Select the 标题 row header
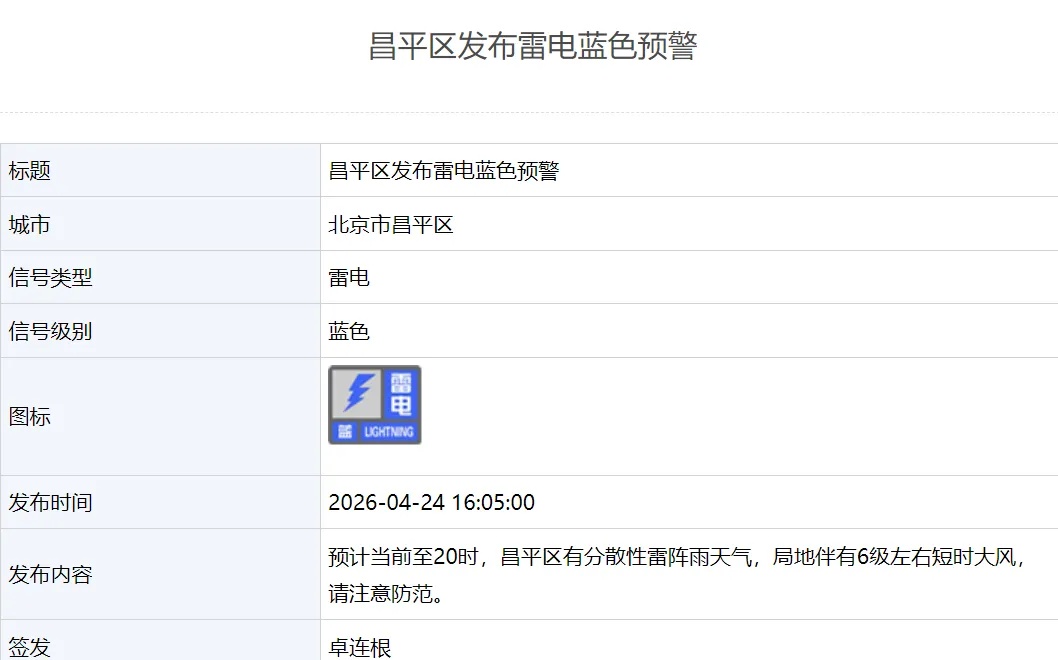Screen dimensions: 1058x660 [27, 170]
